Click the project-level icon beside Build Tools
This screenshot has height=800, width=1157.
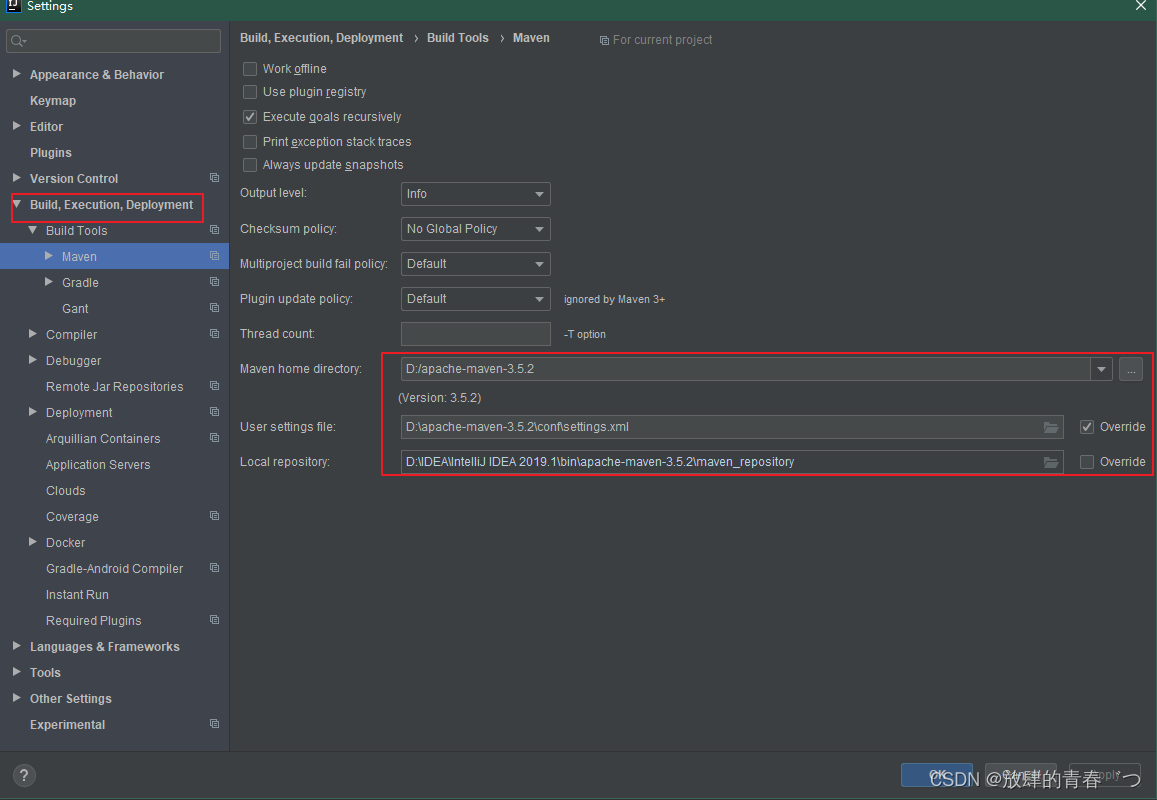point(215,230)
